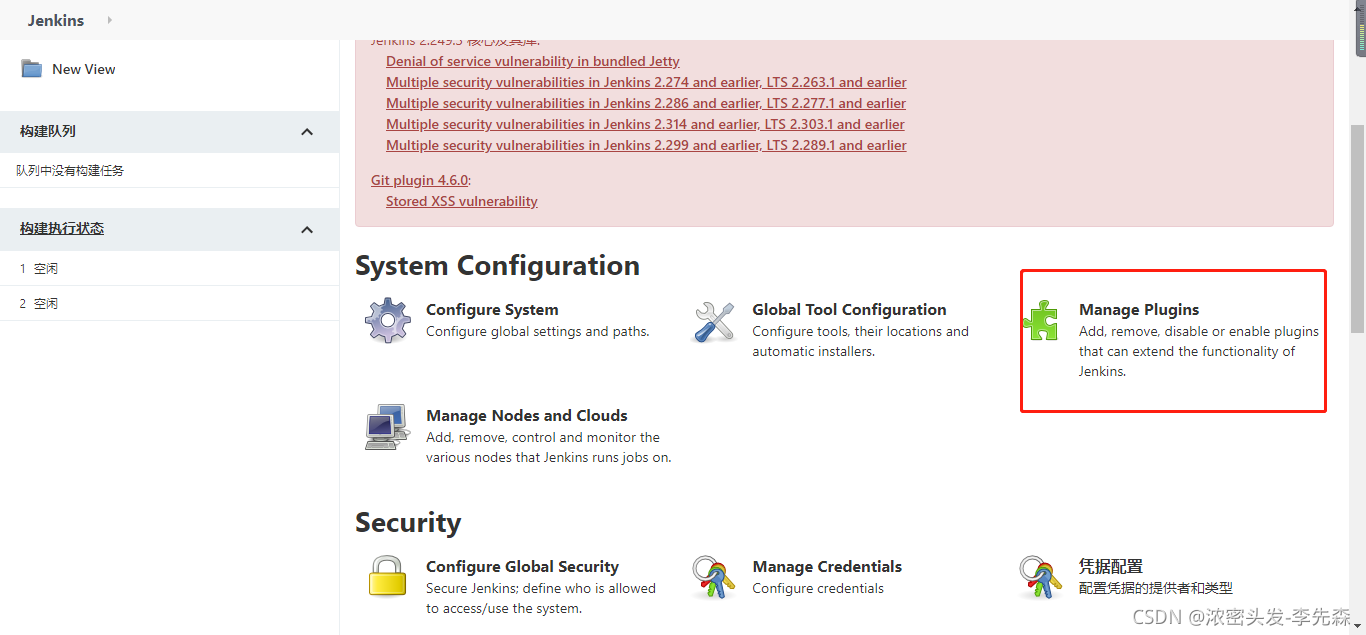Viewport: 1366px width, 635px height.
Task: Click the Configure Global Security padlock icon
Action: [388, 577]
